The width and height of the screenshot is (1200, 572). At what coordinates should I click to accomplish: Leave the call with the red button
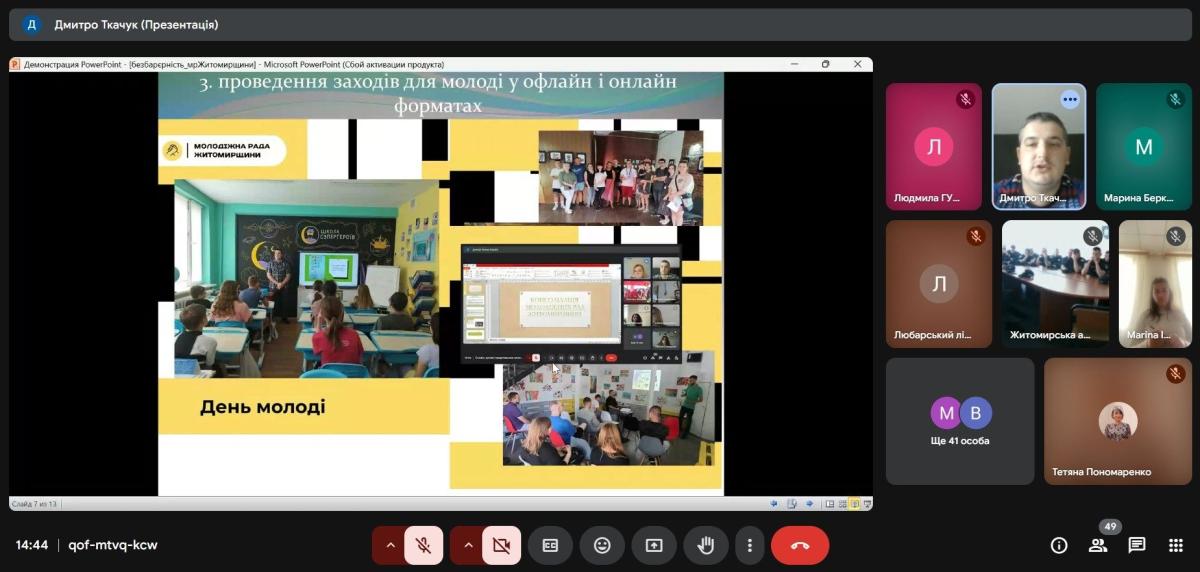point(800,545)
